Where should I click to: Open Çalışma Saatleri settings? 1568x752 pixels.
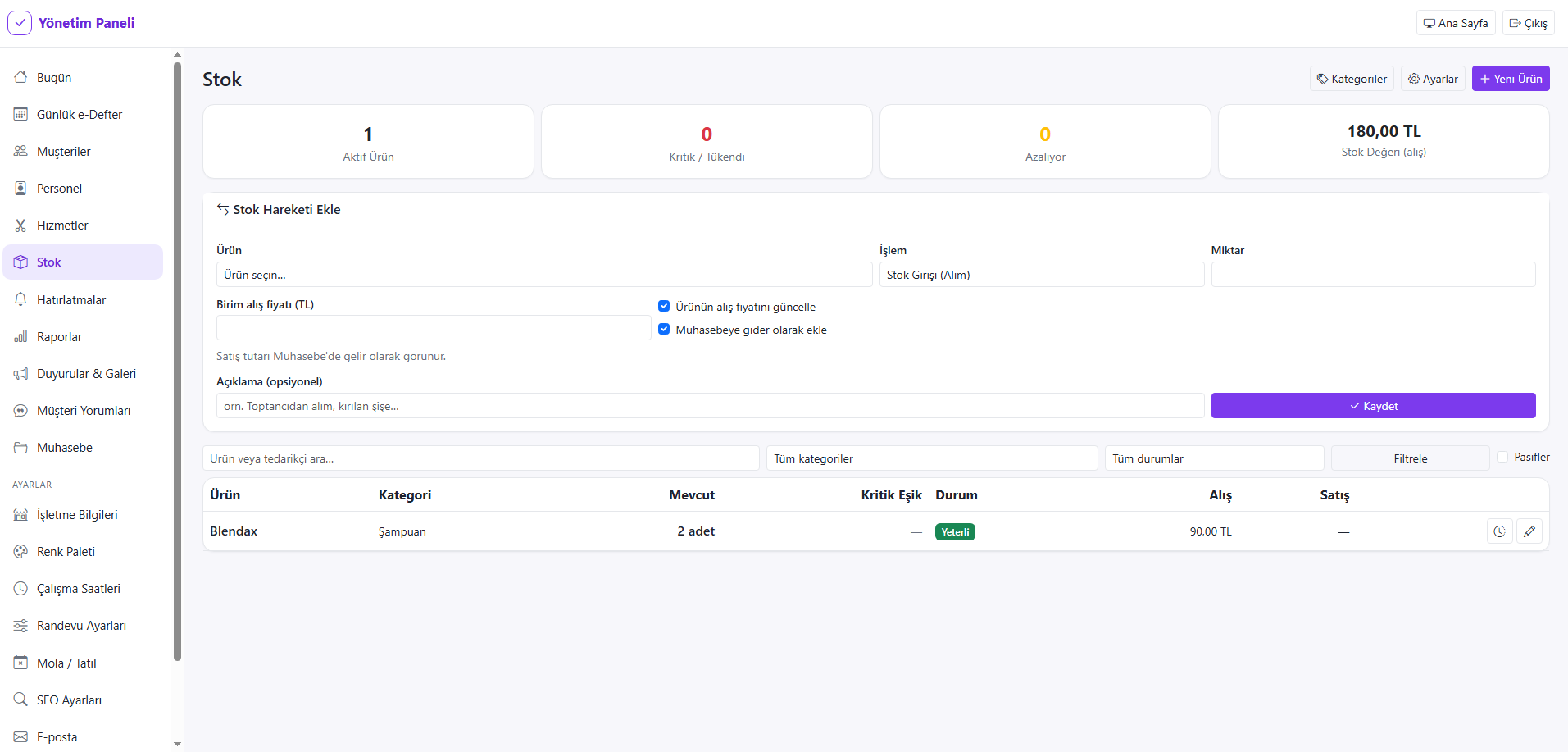[x=83, y=588]
